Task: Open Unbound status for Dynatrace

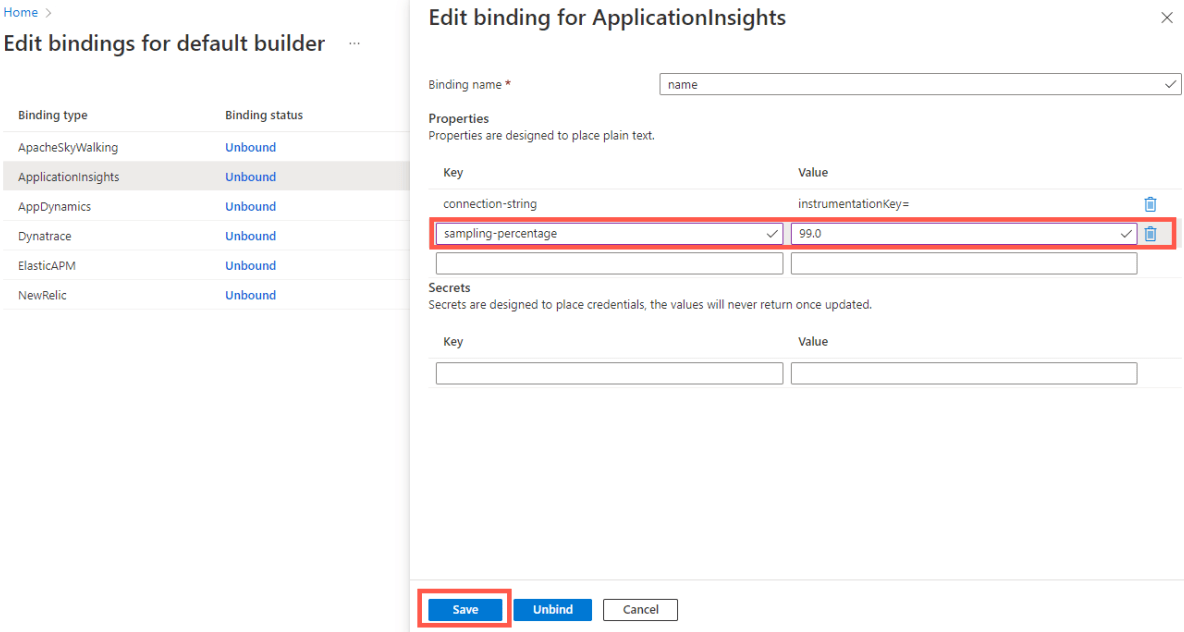Action: click(250, 235)
